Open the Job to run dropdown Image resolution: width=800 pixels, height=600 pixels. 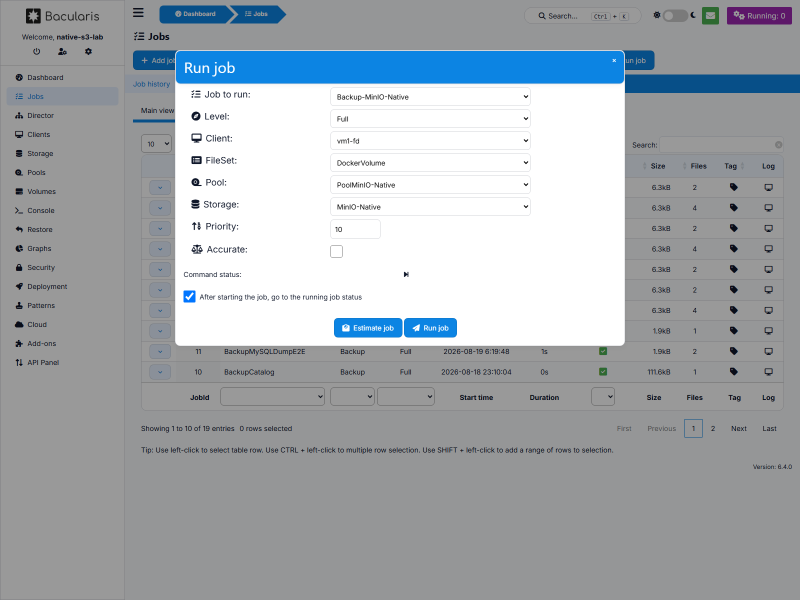[x=430, y=97]
